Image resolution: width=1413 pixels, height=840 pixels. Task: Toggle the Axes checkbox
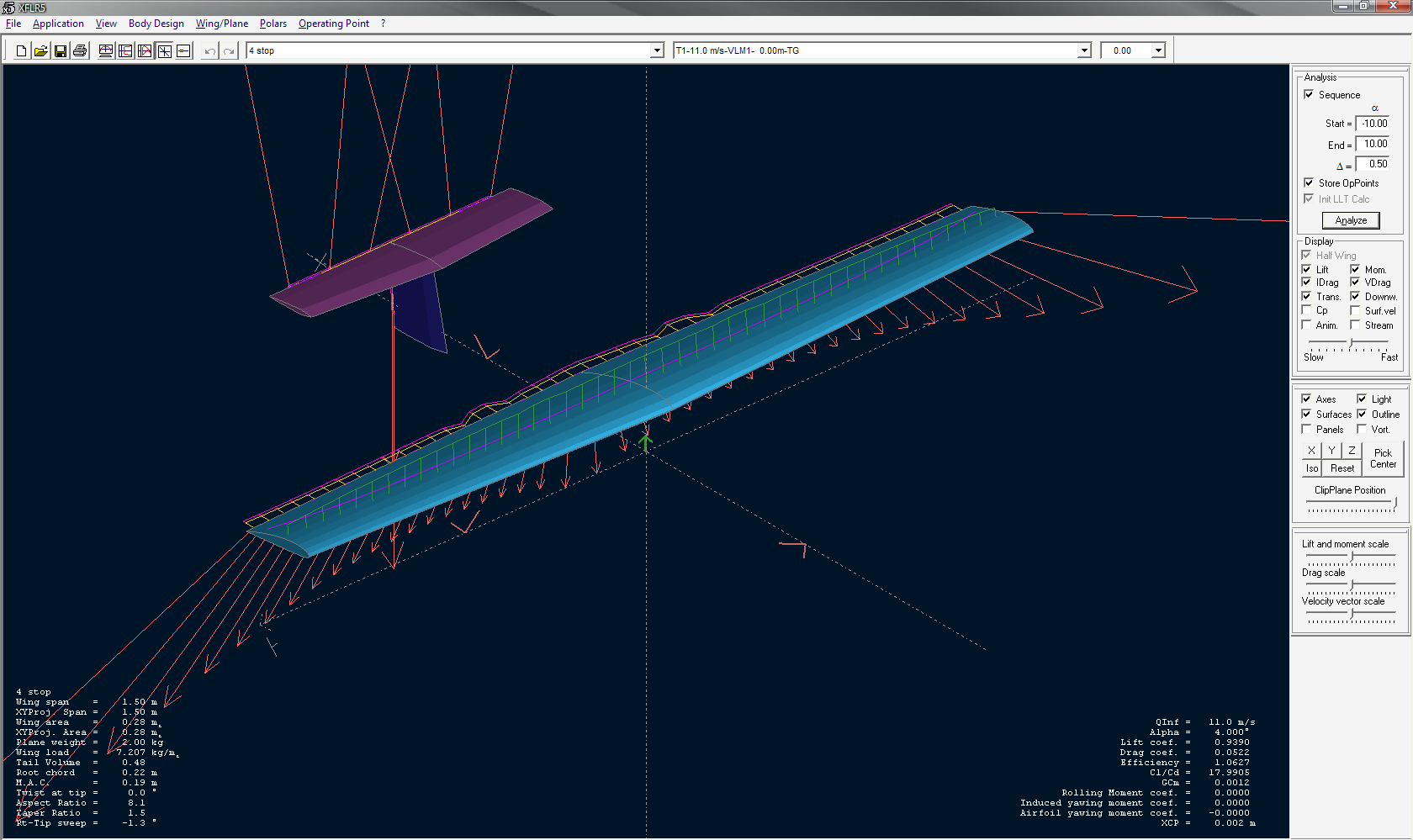[x=1306, y=399]
